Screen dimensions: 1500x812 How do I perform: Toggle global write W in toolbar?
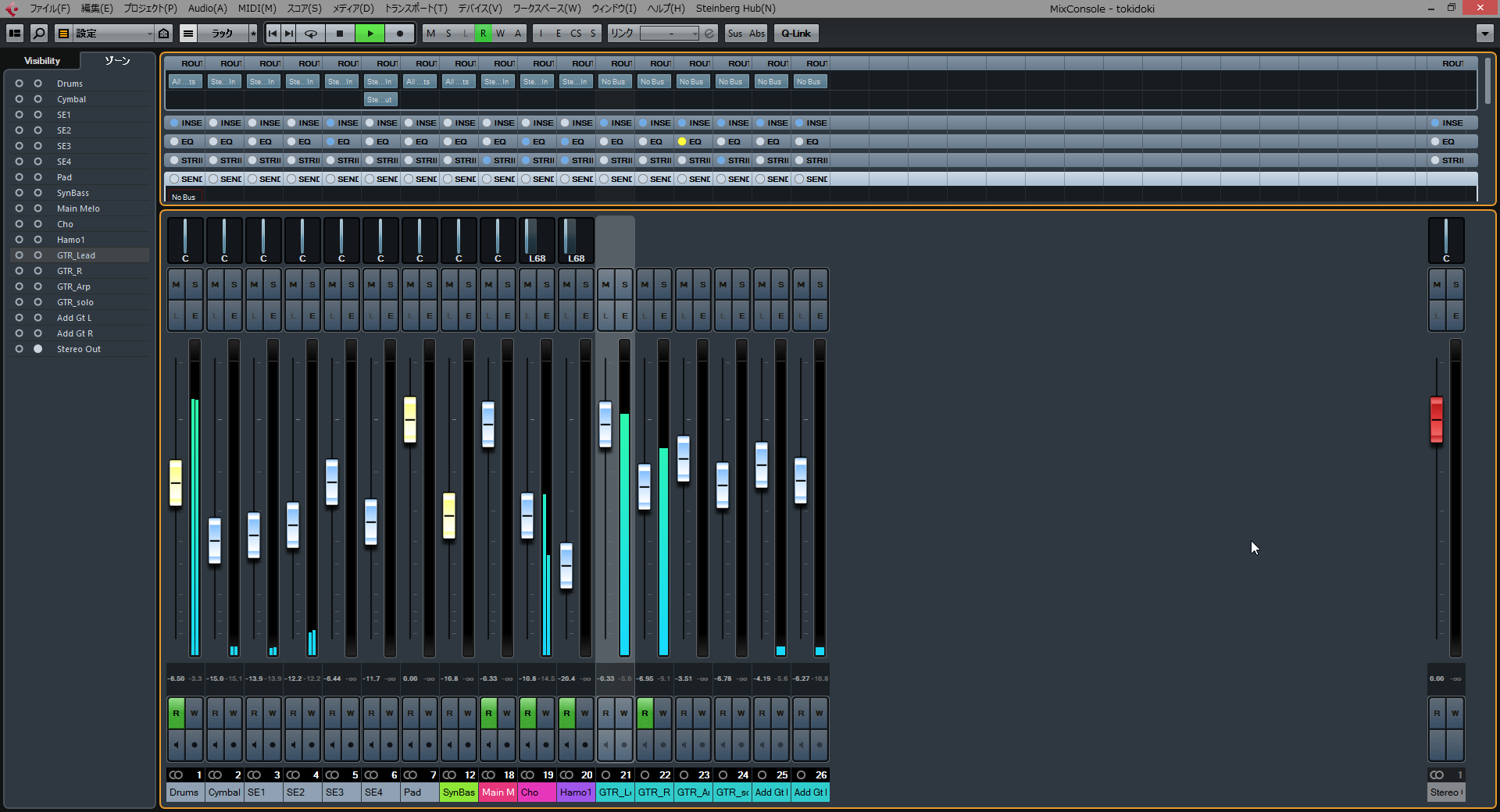click(x=501, y=34)
